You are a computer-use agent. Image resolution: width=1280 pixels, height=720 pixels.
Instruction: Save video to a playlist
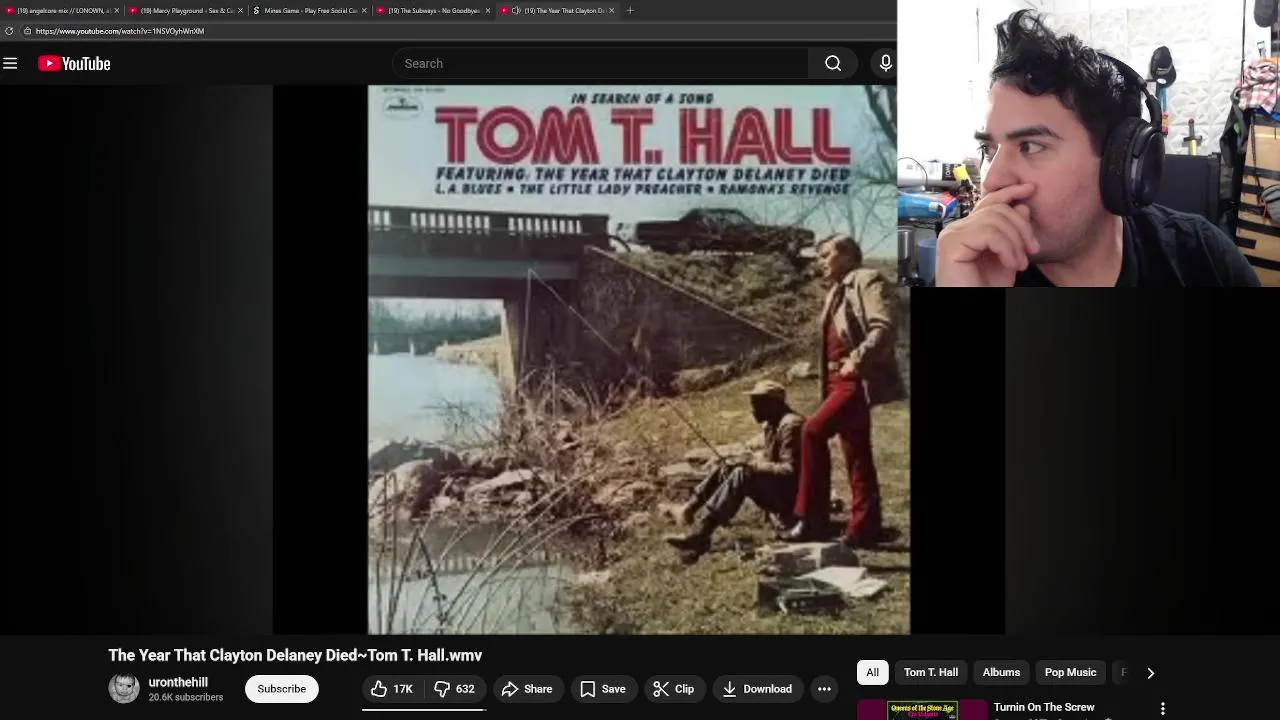point(603,689)
